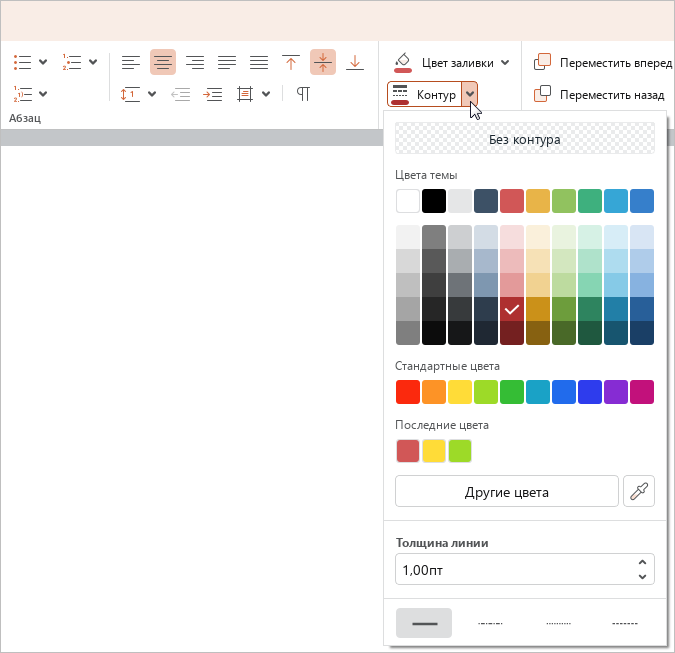Select black theme color swatch
The image size is (675, 653).
[434, 201]
